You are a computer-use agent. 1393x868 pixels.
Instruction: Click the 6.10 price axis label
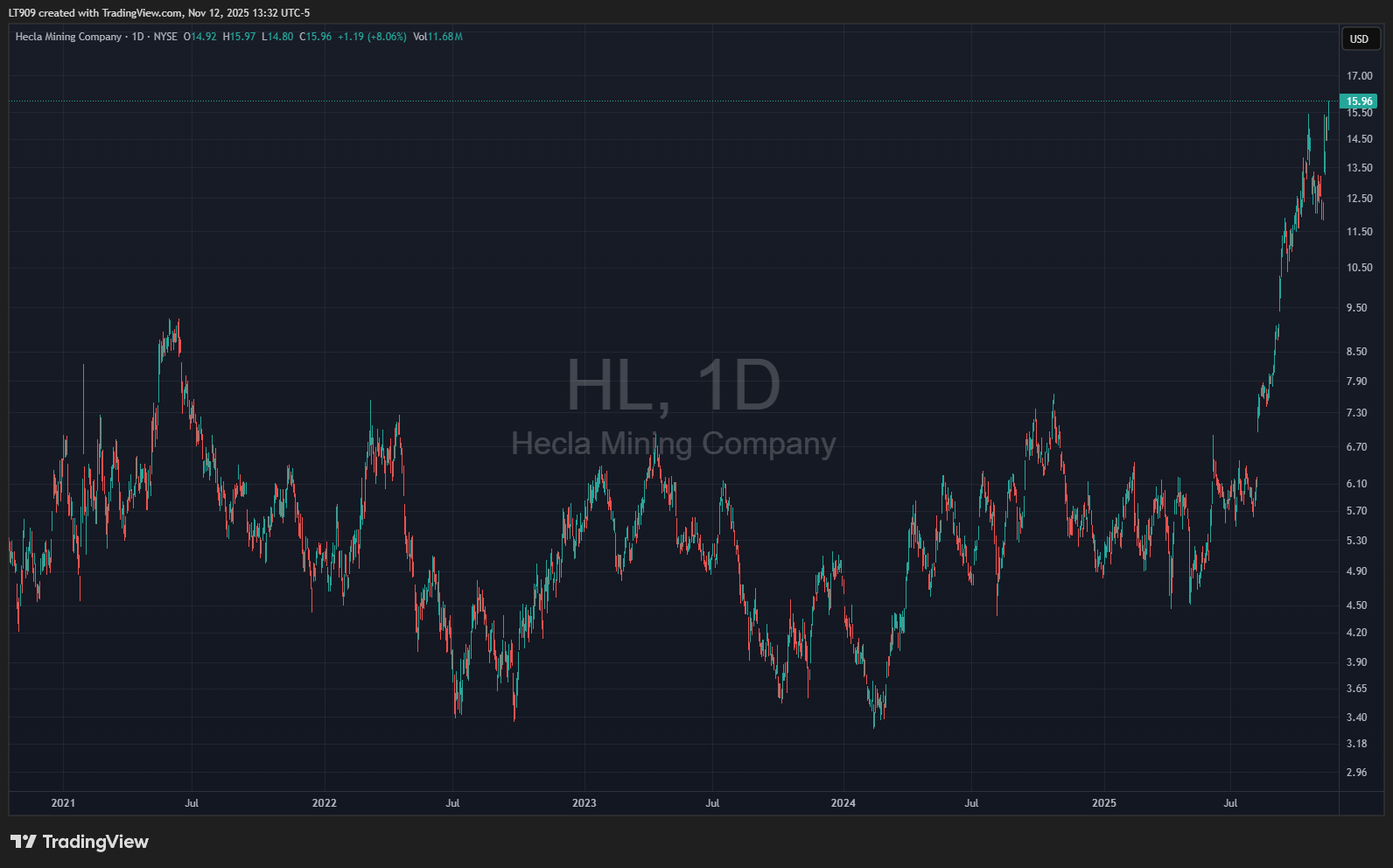[1356, 484]
